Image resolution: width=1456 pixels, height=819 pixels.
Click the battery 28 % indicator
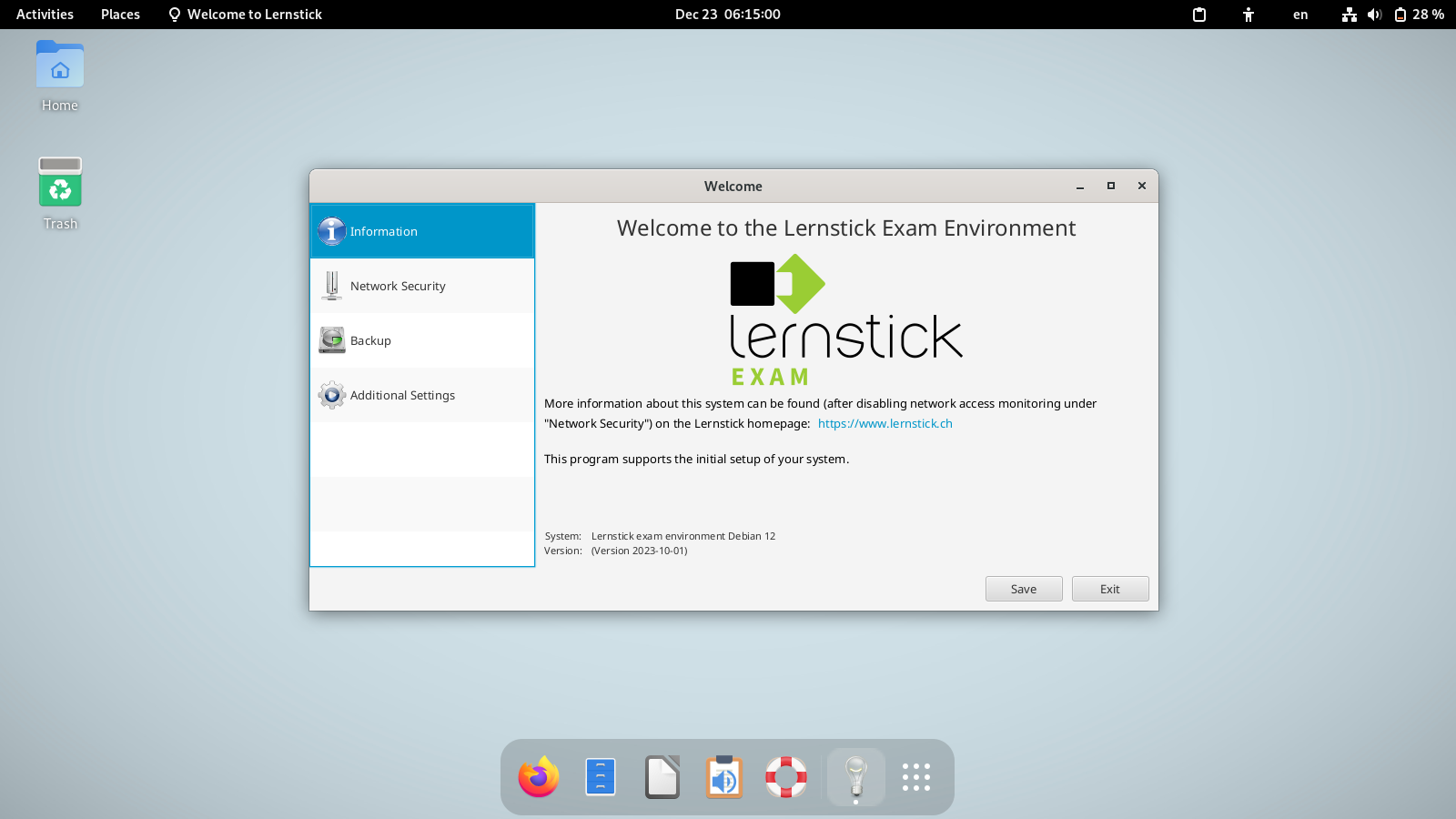(x=1420, y=15)
